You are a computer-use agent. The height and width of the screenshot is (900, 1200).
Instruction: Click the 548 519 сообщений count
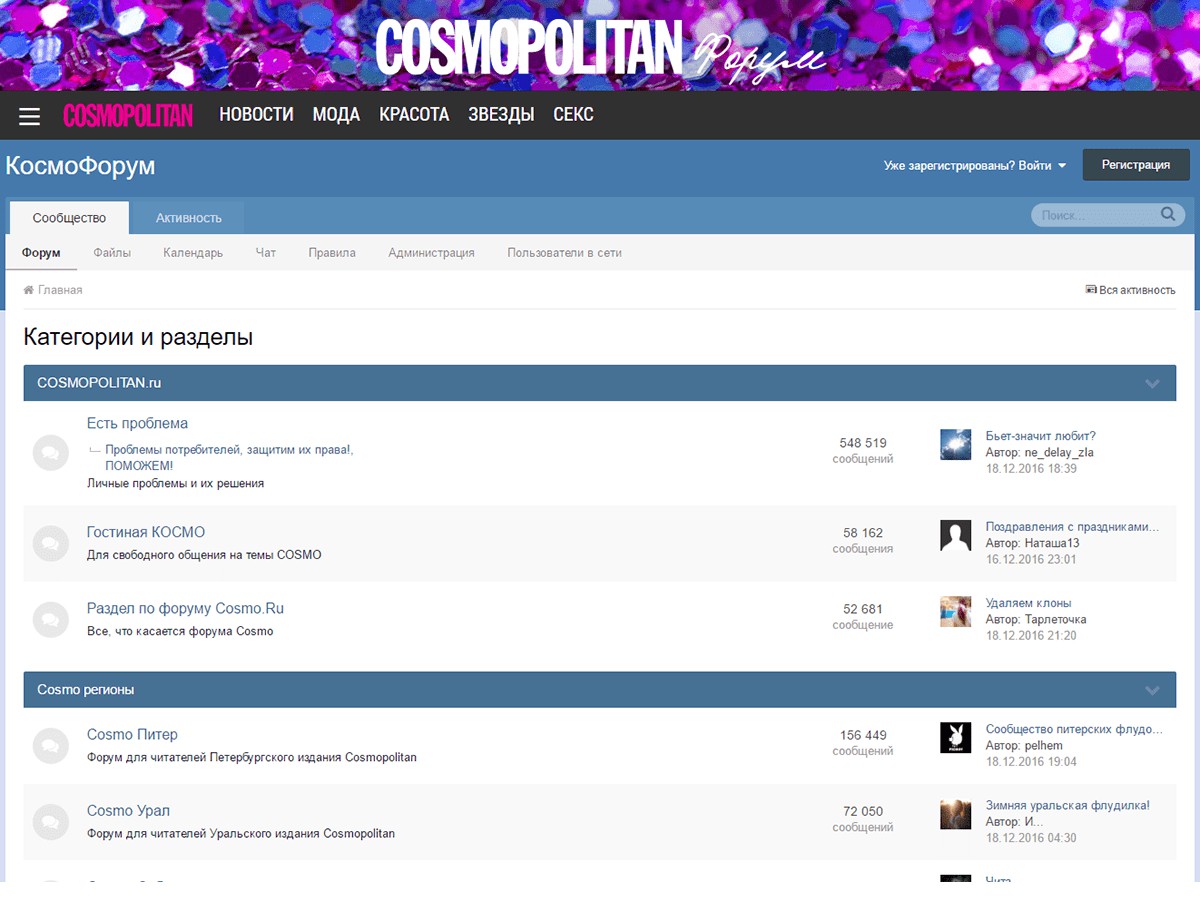coord(863,451)
